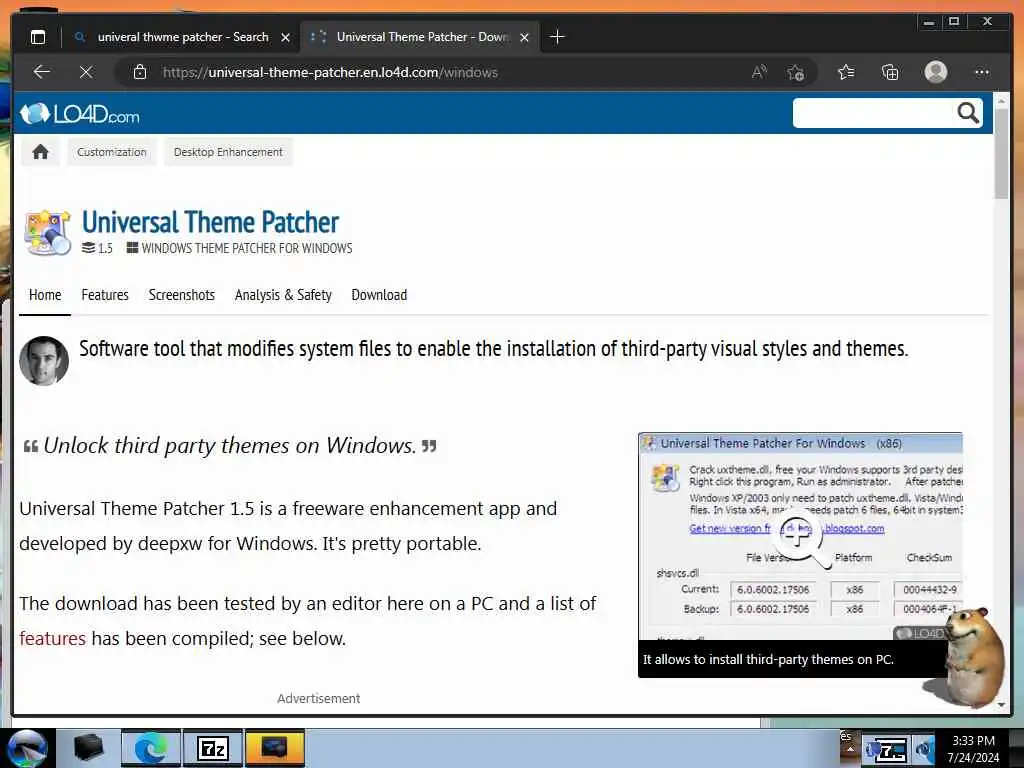The width and height of the screenshot is (1024, 768).
Task: Click the LO4D search magnifier icon
Action: pos(968,113)
